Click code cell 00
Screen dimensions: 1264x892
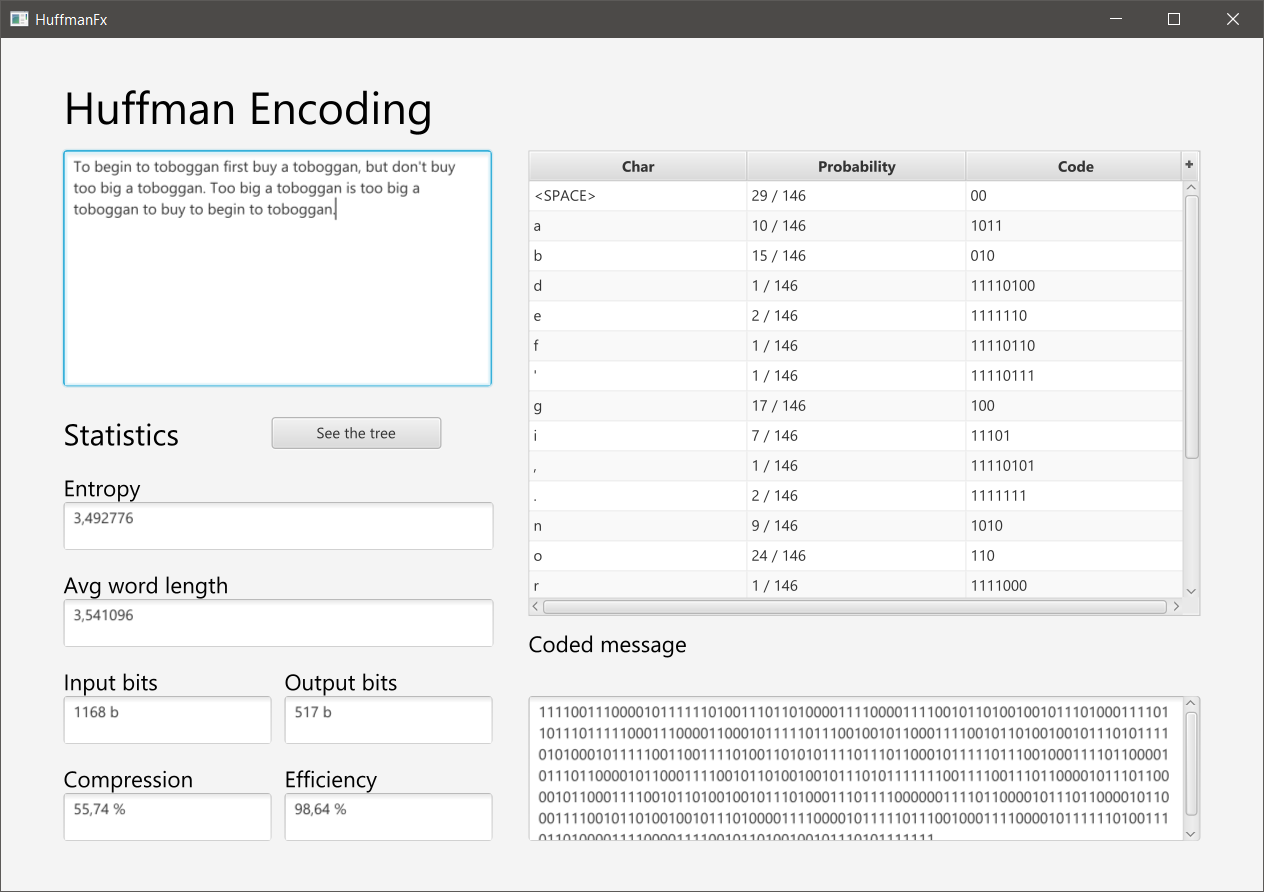pyautogui.click(x=1075, y=196)
